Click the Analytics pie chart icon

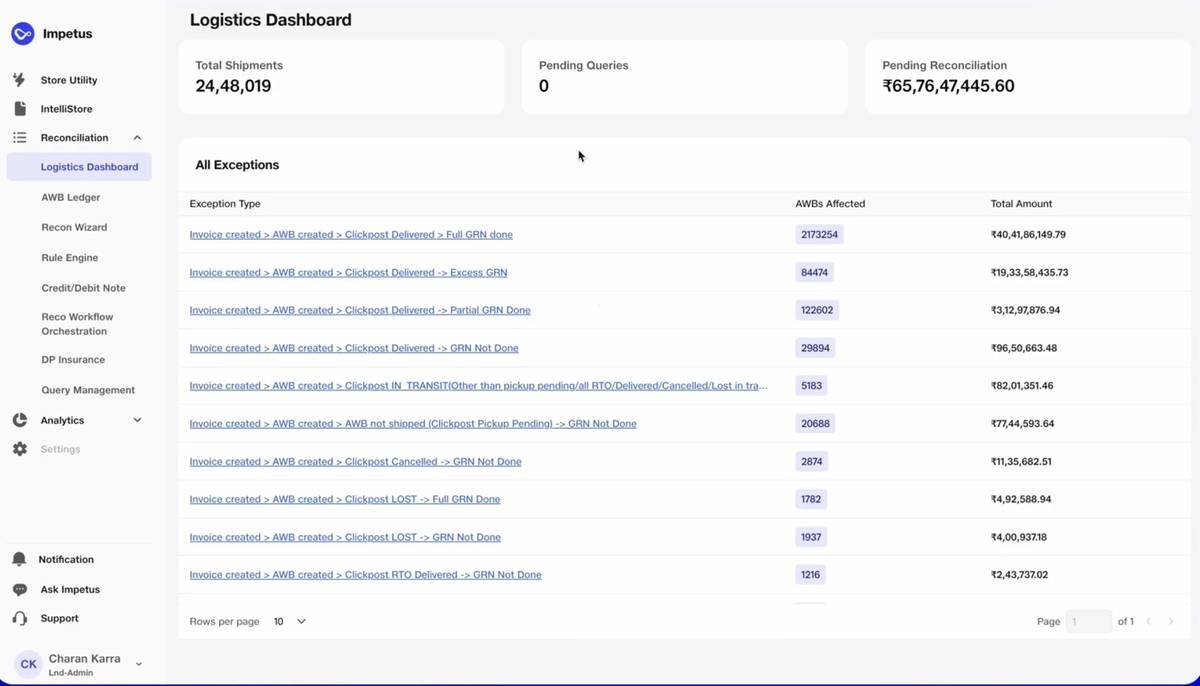[20, 420]
